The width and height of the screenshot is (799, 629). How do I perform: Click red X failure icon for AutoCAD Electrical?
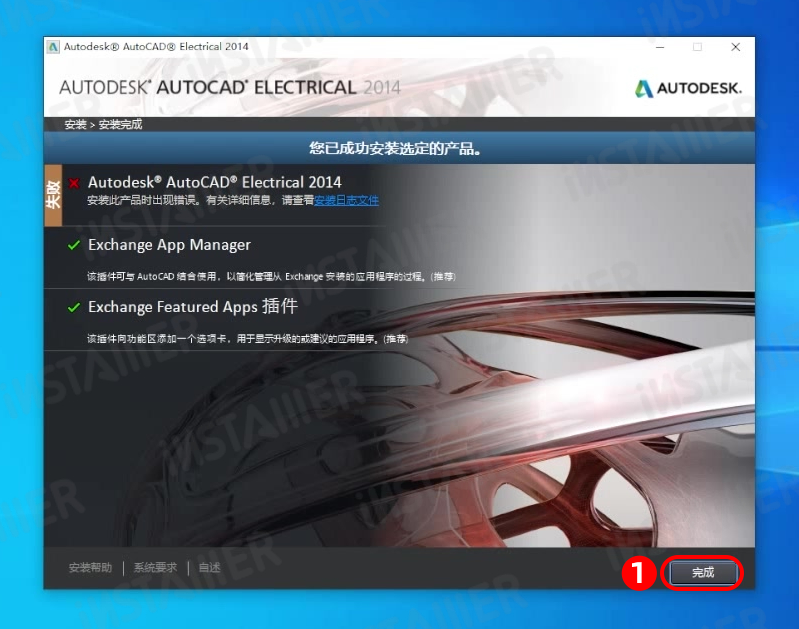tap(74, 183)
